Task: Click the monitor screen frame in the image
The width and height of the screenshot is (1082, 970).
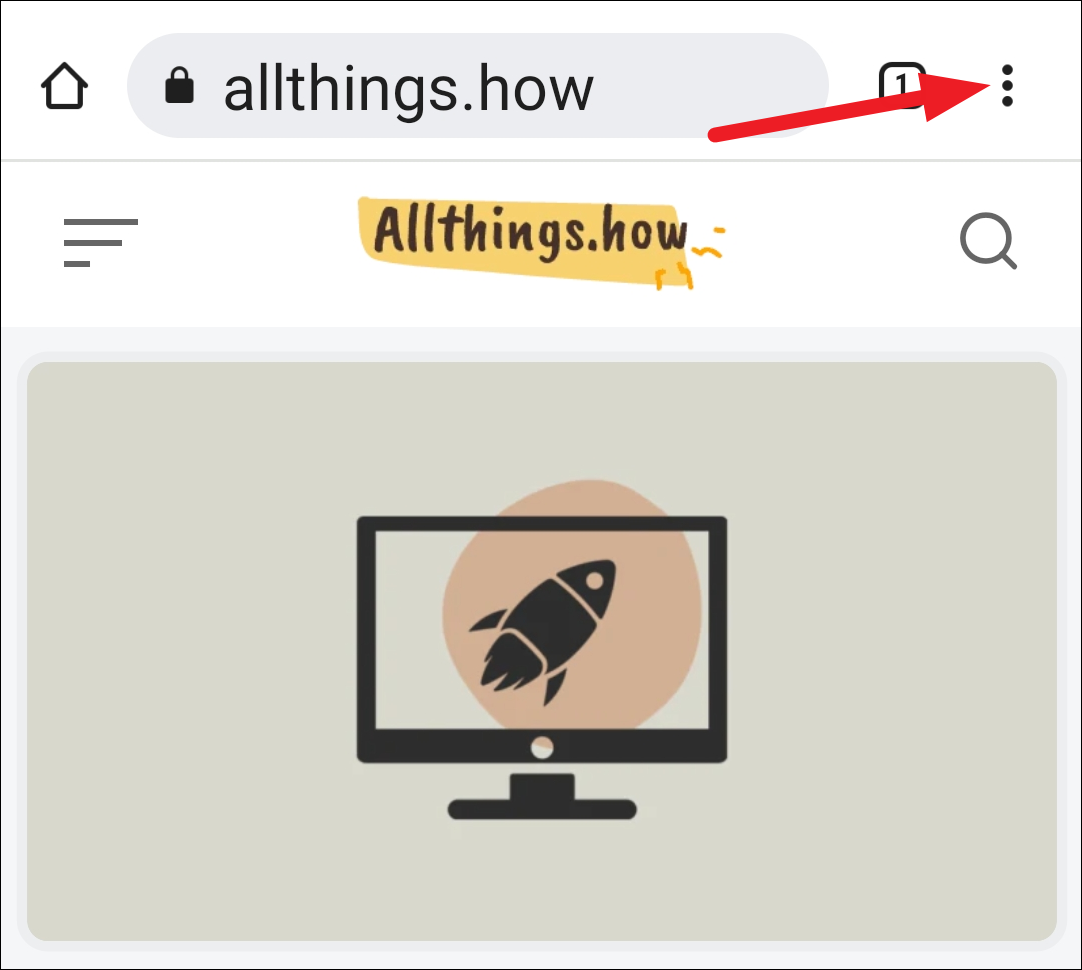Action: click(x=542, y=639)
